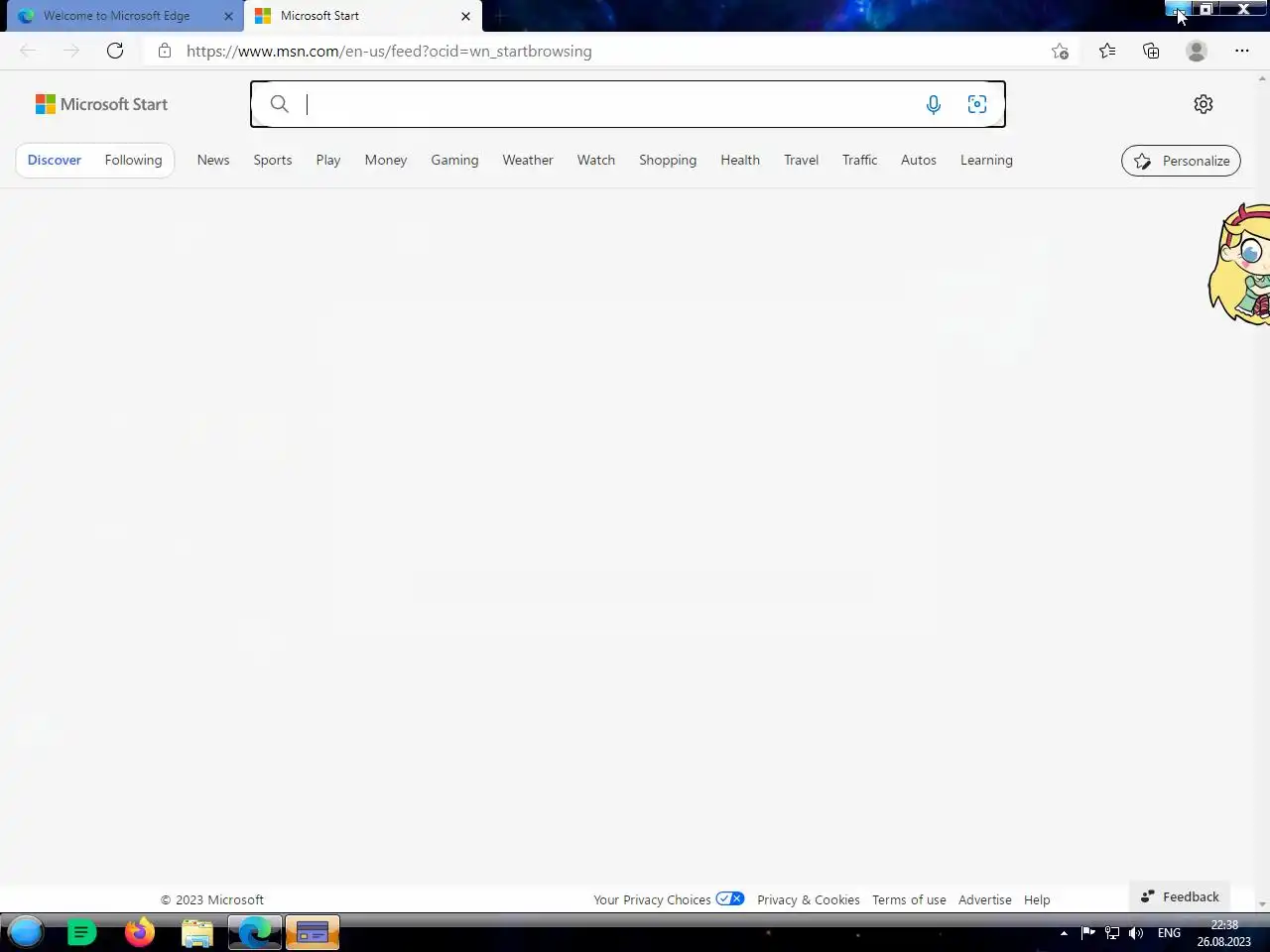Close the Welcome to Microsoft Edge tab
The width and height of the screenshot is (1270, 952).
click(228, 16)
